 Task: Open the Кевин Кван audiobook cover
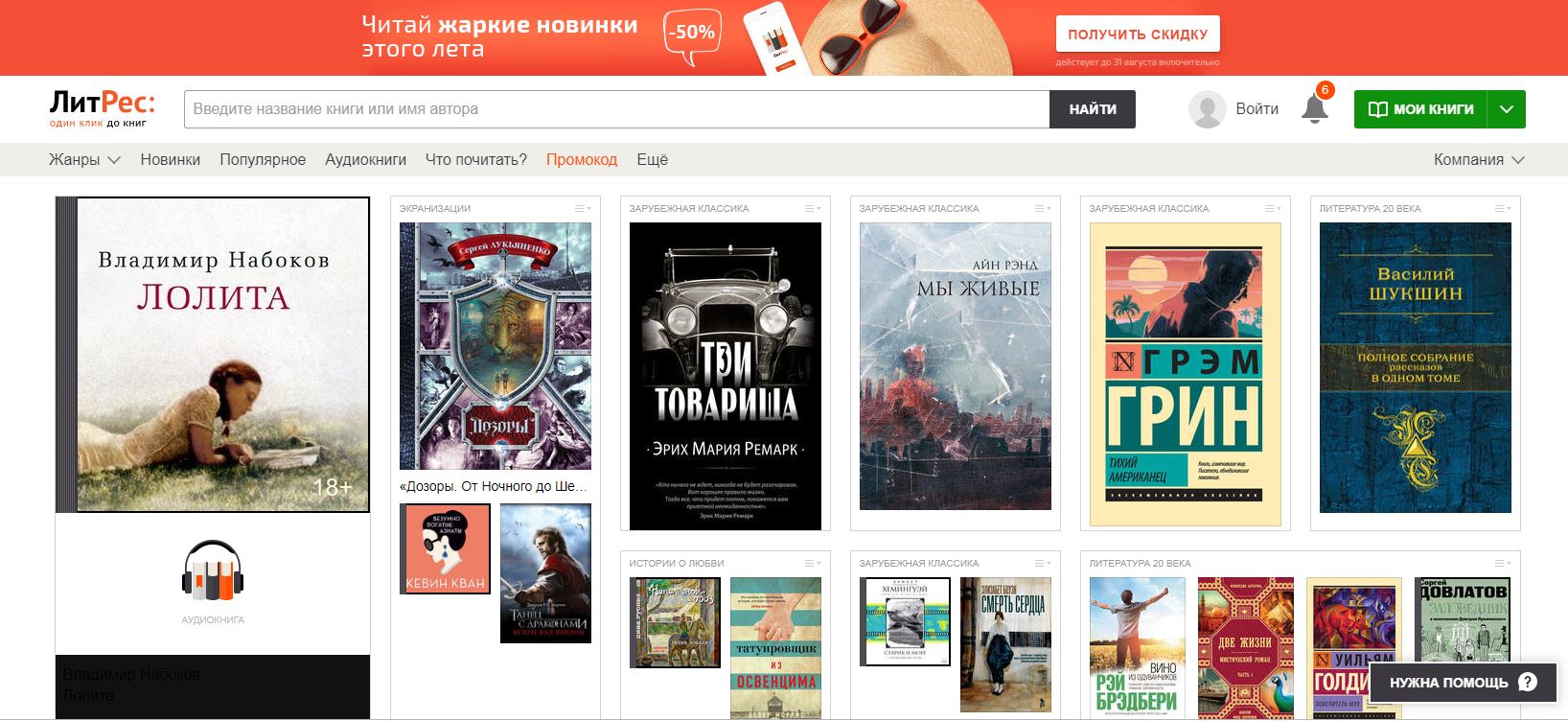pyautogui.click(x=446, y=549)
